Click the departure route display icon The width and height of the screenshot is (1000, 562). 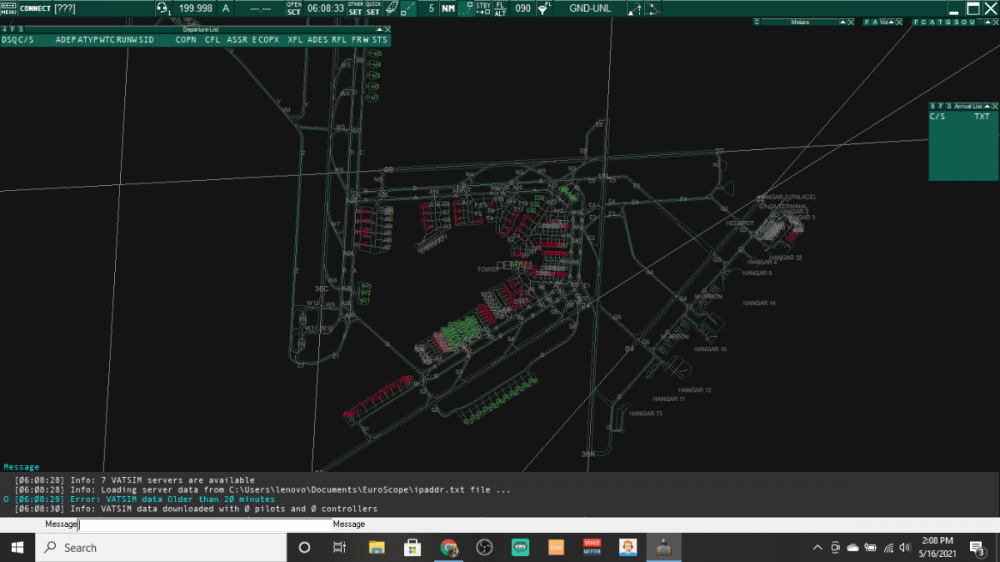point(634,8)
